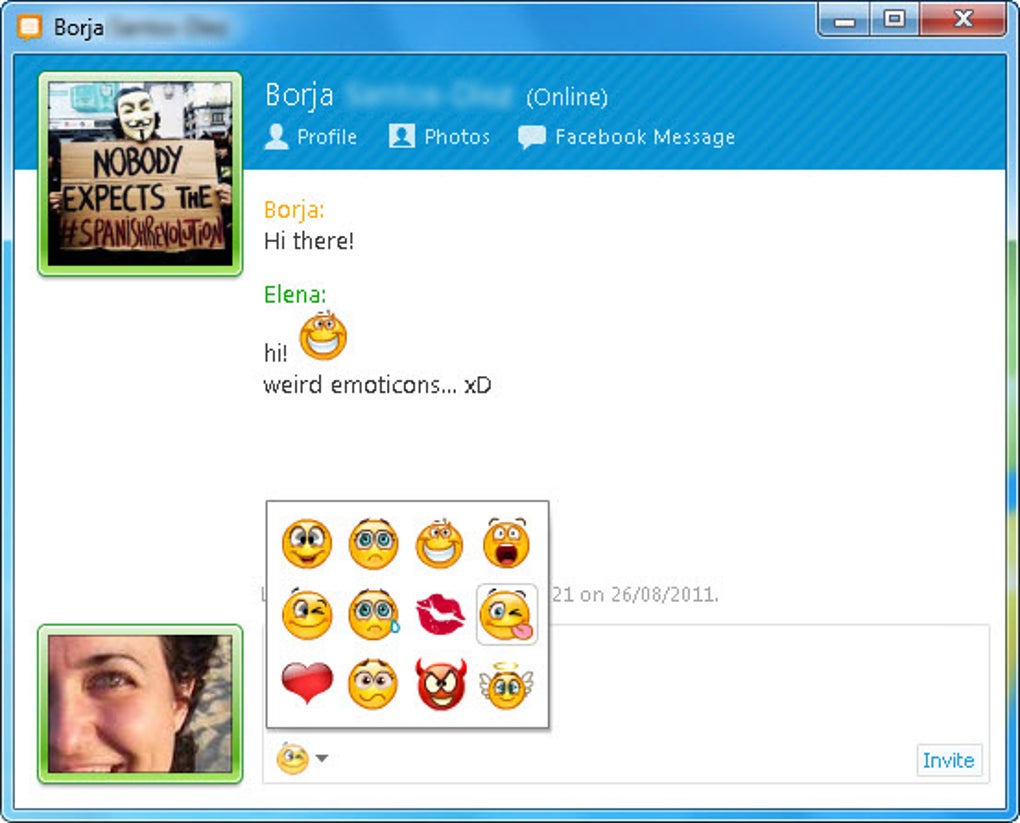The height and width of the screenshot is (823, 1020).
Task: Pick the sad frowning emoticon with glasses
Action: pos(373,543)
